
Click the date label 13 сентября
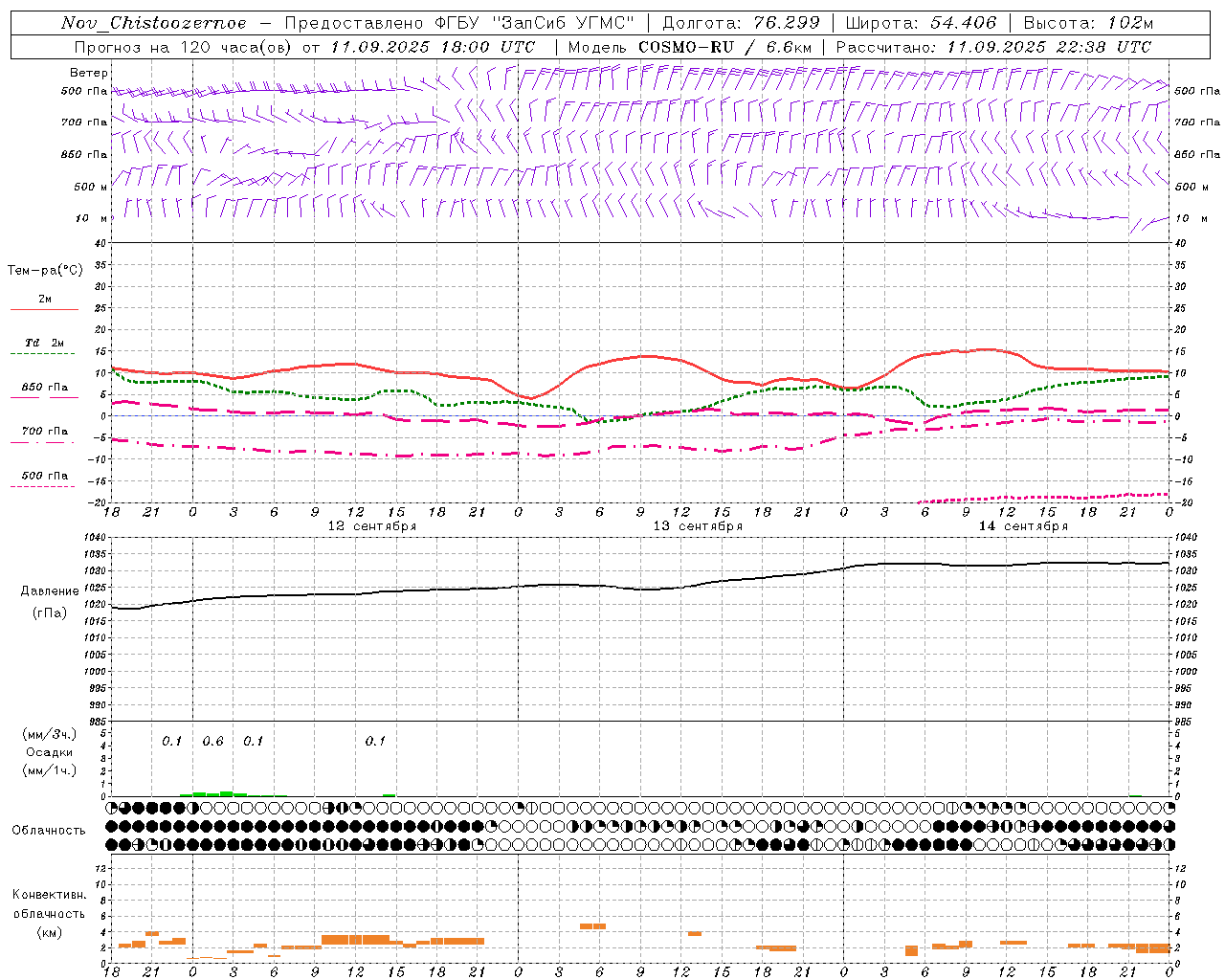(698, 526)
